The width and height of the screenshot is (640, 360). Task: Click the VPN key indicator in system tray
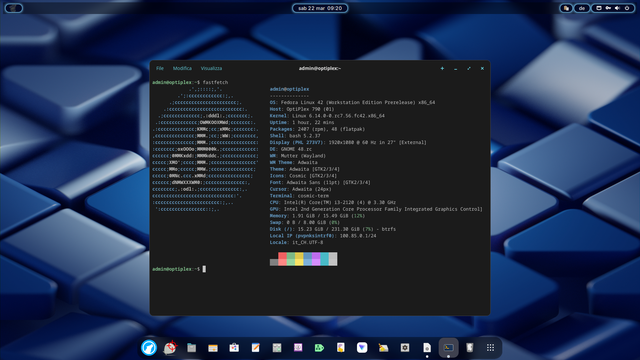608,8
